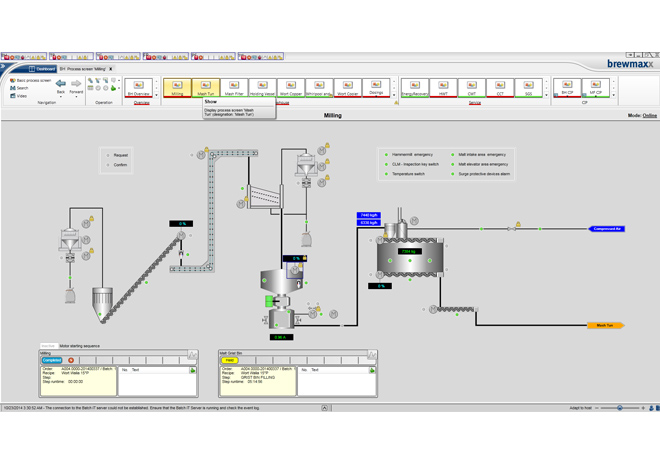Open the BH Overview screen

(138, 87)
